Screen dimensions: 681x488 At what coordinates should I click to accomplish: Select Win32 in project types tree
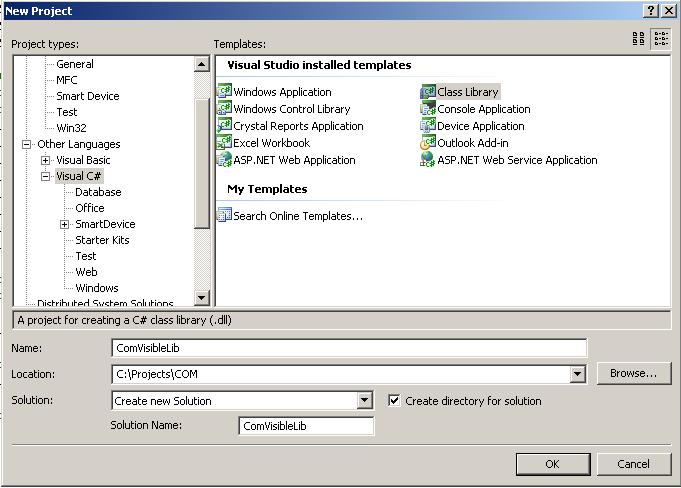coord(71,128)
